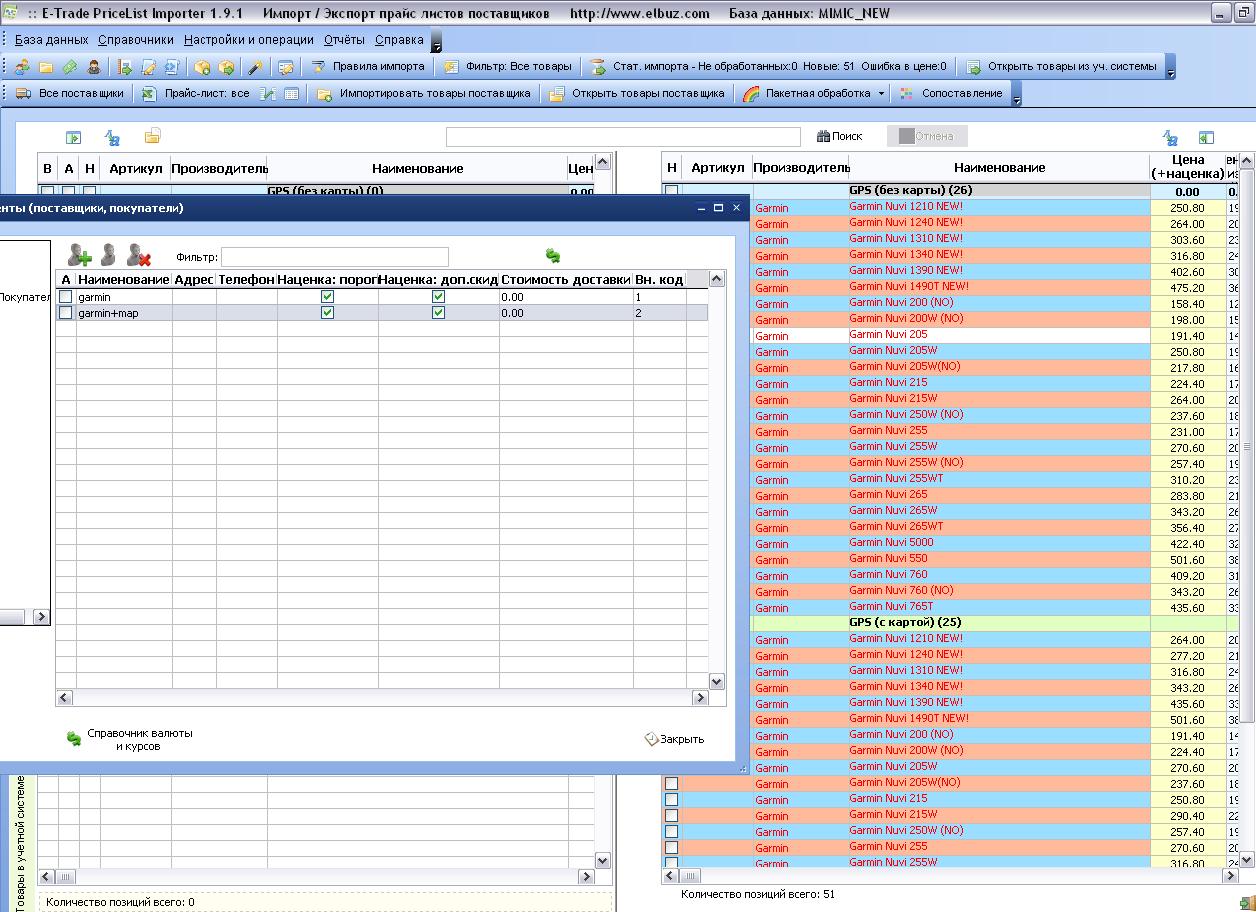This screenshot has height=912, width=1256.
Task: Toggle Наценка: доп.скид checkbox for garmin
Action: click(x=438, y=297)
